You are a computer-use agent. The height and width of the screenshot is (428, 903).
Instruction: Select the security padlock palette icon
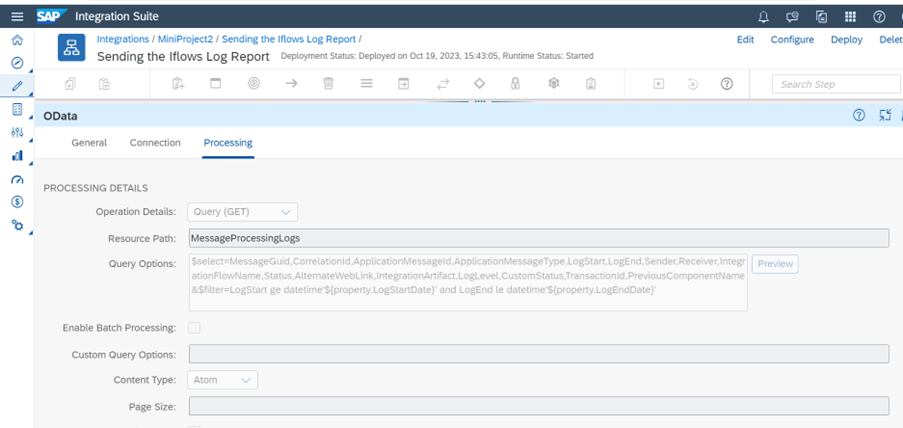[x=515, y=84]
